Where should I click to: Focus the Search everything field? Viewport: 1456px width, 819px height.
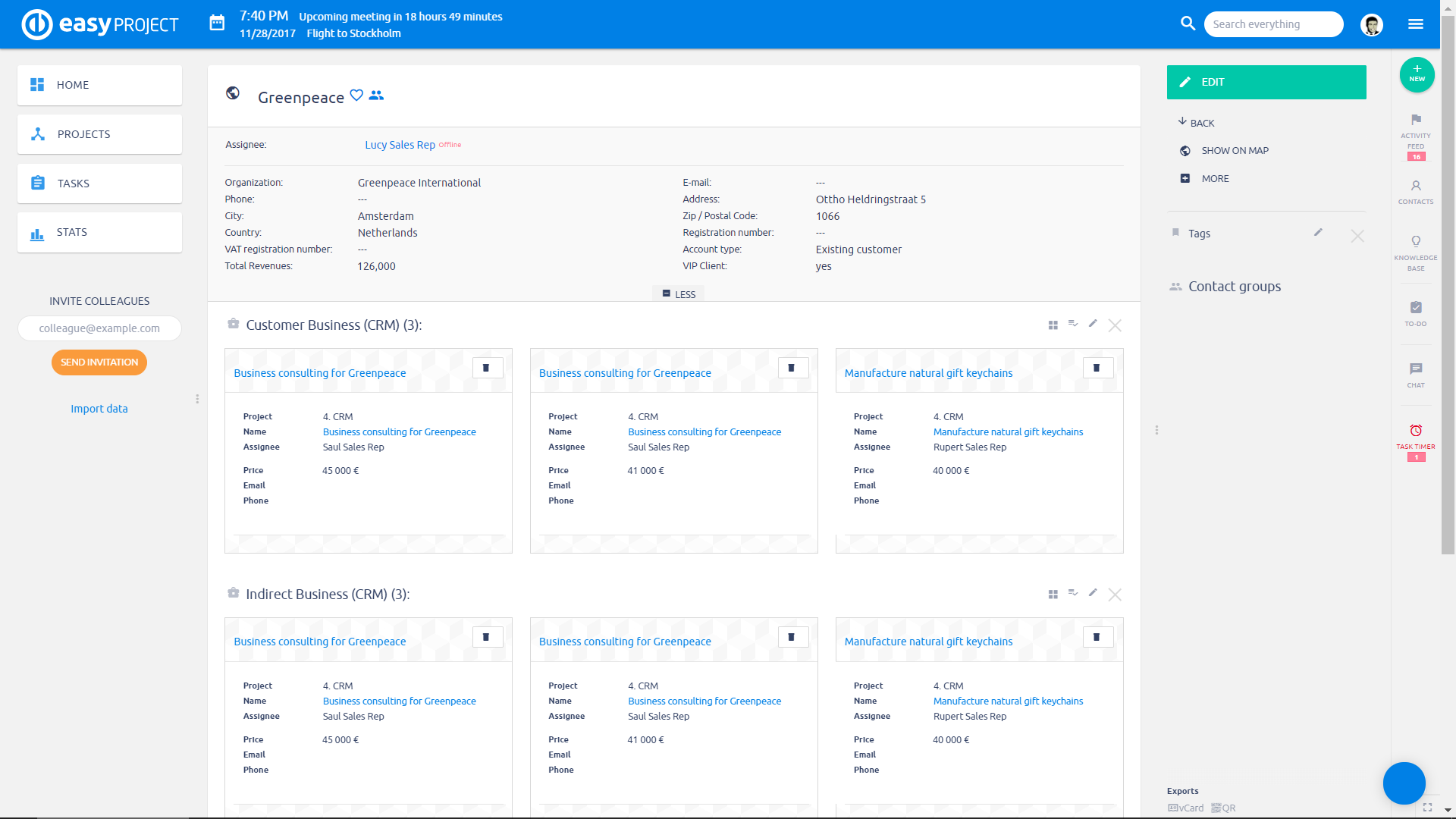(x=1273, y=24)
